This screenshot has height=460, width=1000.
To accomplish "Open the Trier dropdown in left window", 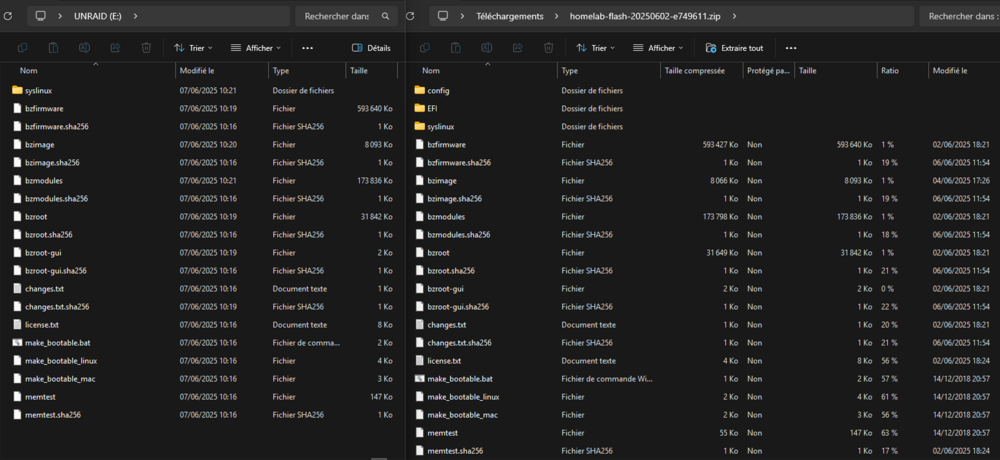I will pos(193,48).
